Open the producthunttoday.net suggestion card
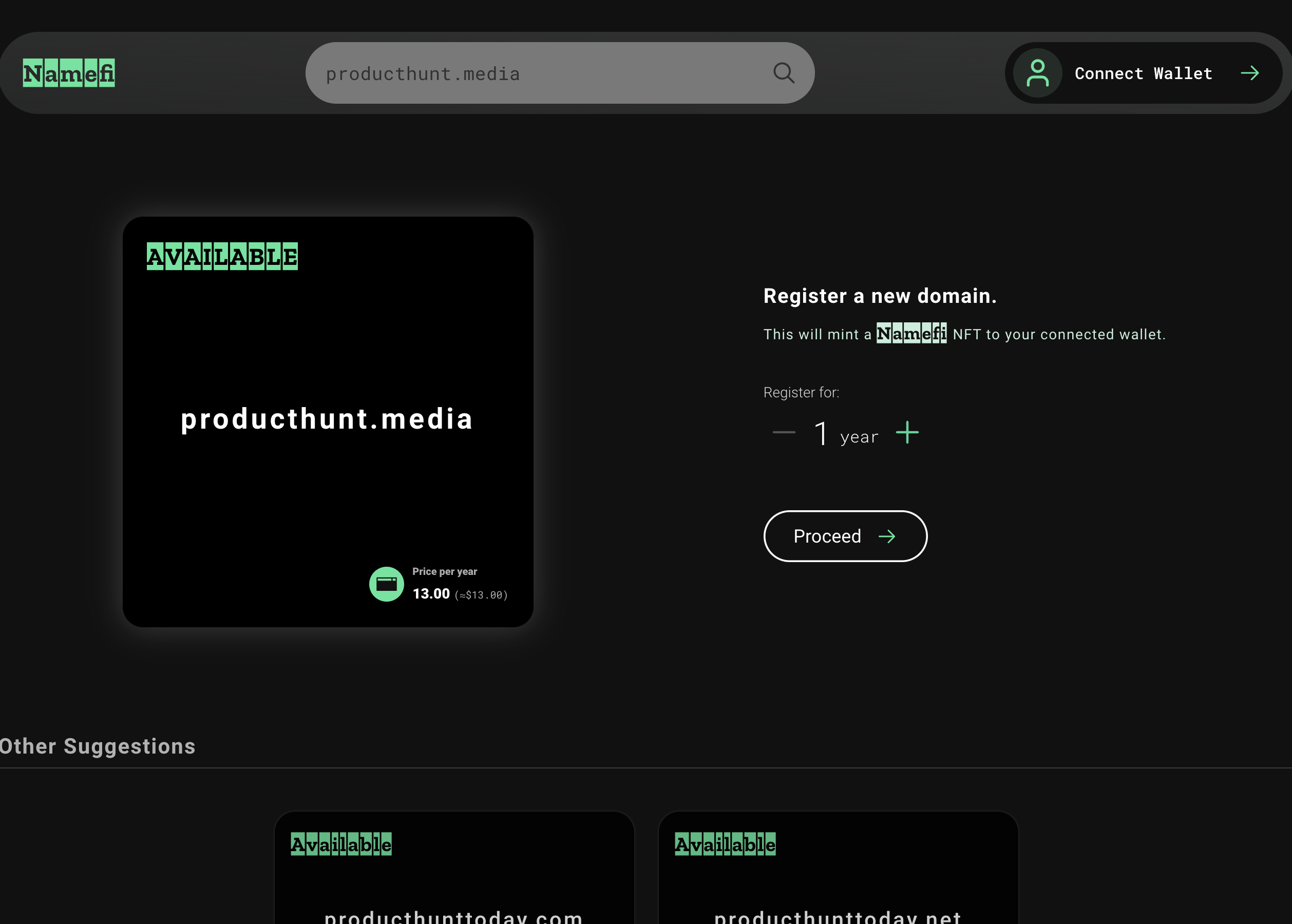This screenshot has height=924, width=1292. (x=839, y=868)
